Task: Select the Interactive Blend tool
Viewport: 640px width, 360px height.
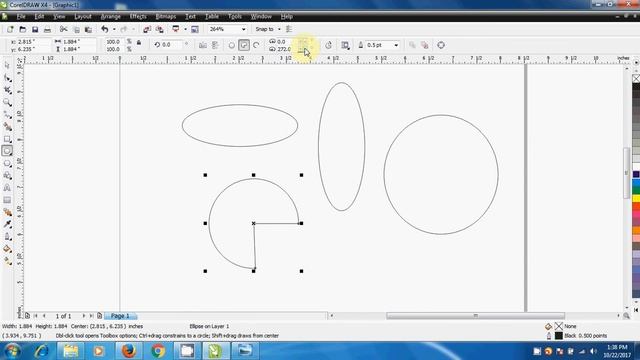Action: (x=7, y=212)
